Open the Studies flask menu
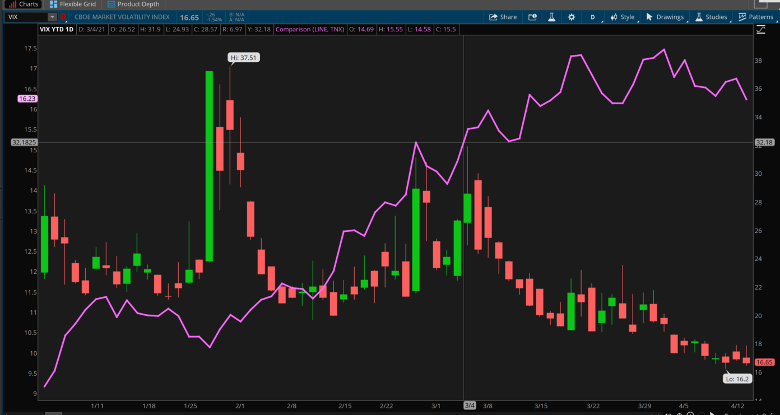The image size is (780, 415). pyautogui.click(x=711, y=17)
